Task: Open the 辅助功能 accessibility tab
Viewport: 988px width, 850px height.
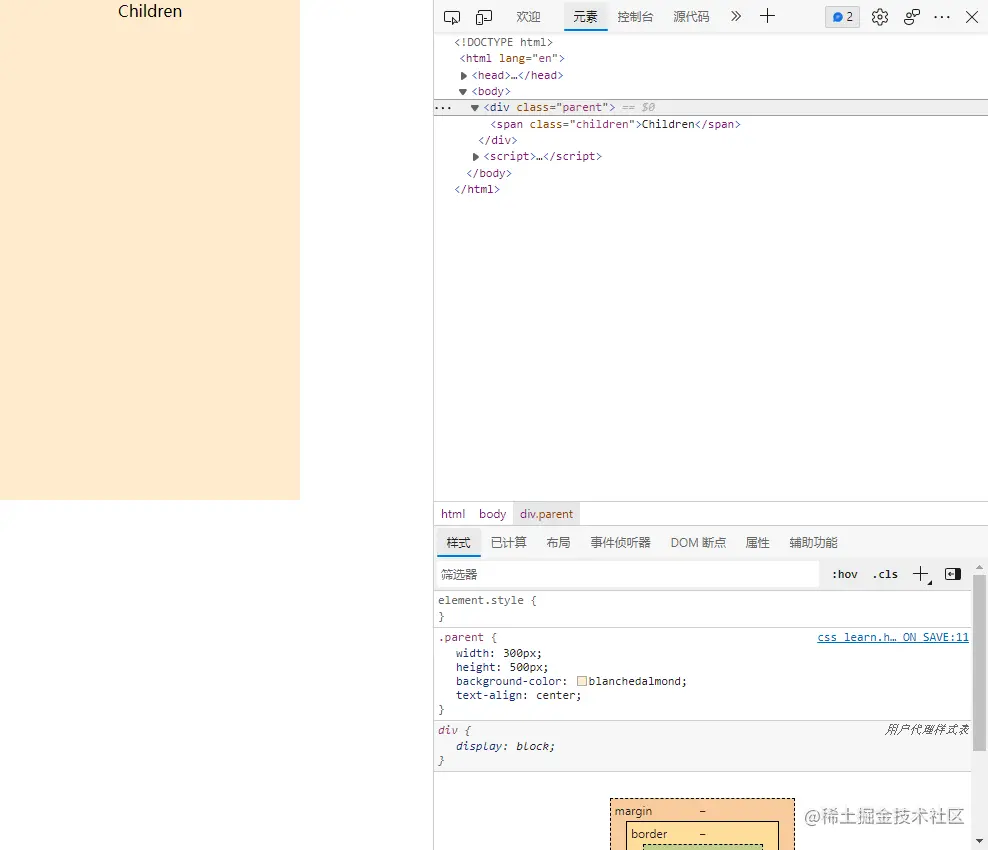Action: point(813,543)
